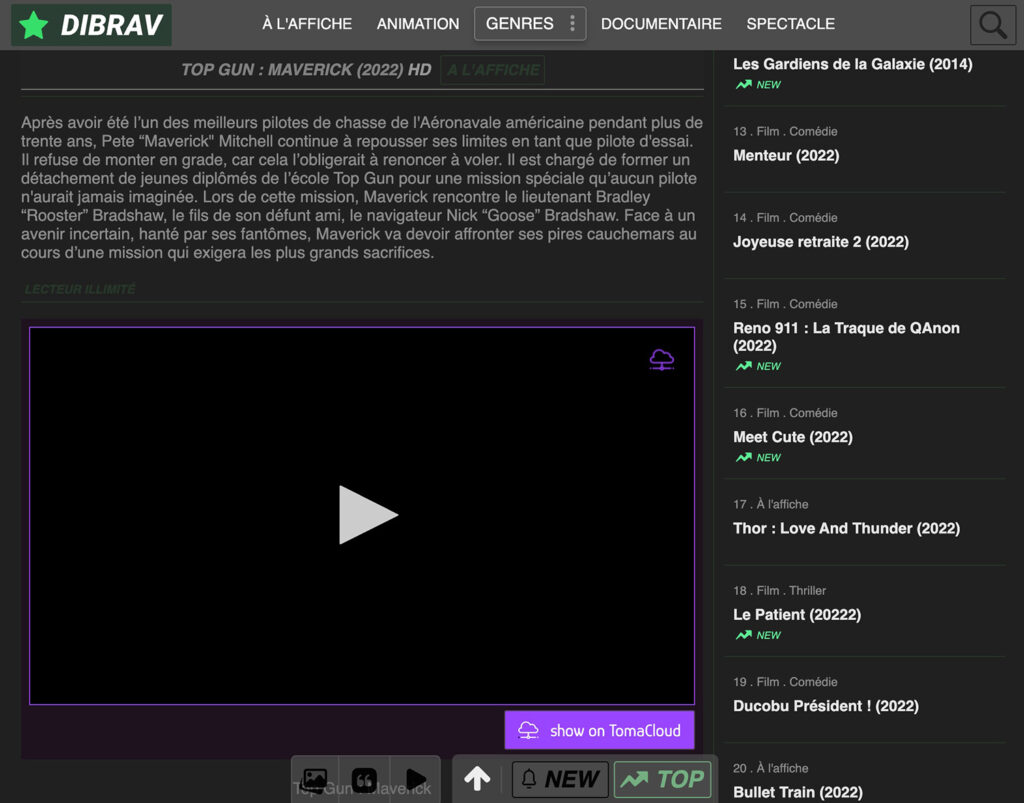Viewport: 1024px width, 803px height.
Task: Click NEW trend icon under Les Gardiens de la Galaxie
Action: tap(758, 85)
